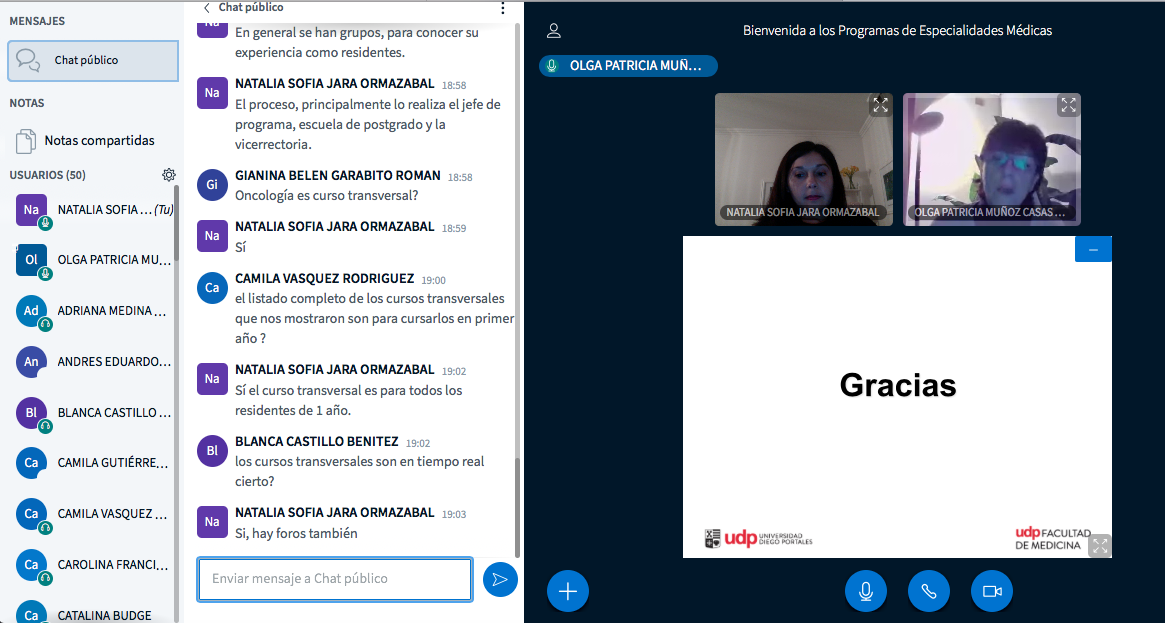Minimize the presentation with the minus button

click(x=1093, y=249)
